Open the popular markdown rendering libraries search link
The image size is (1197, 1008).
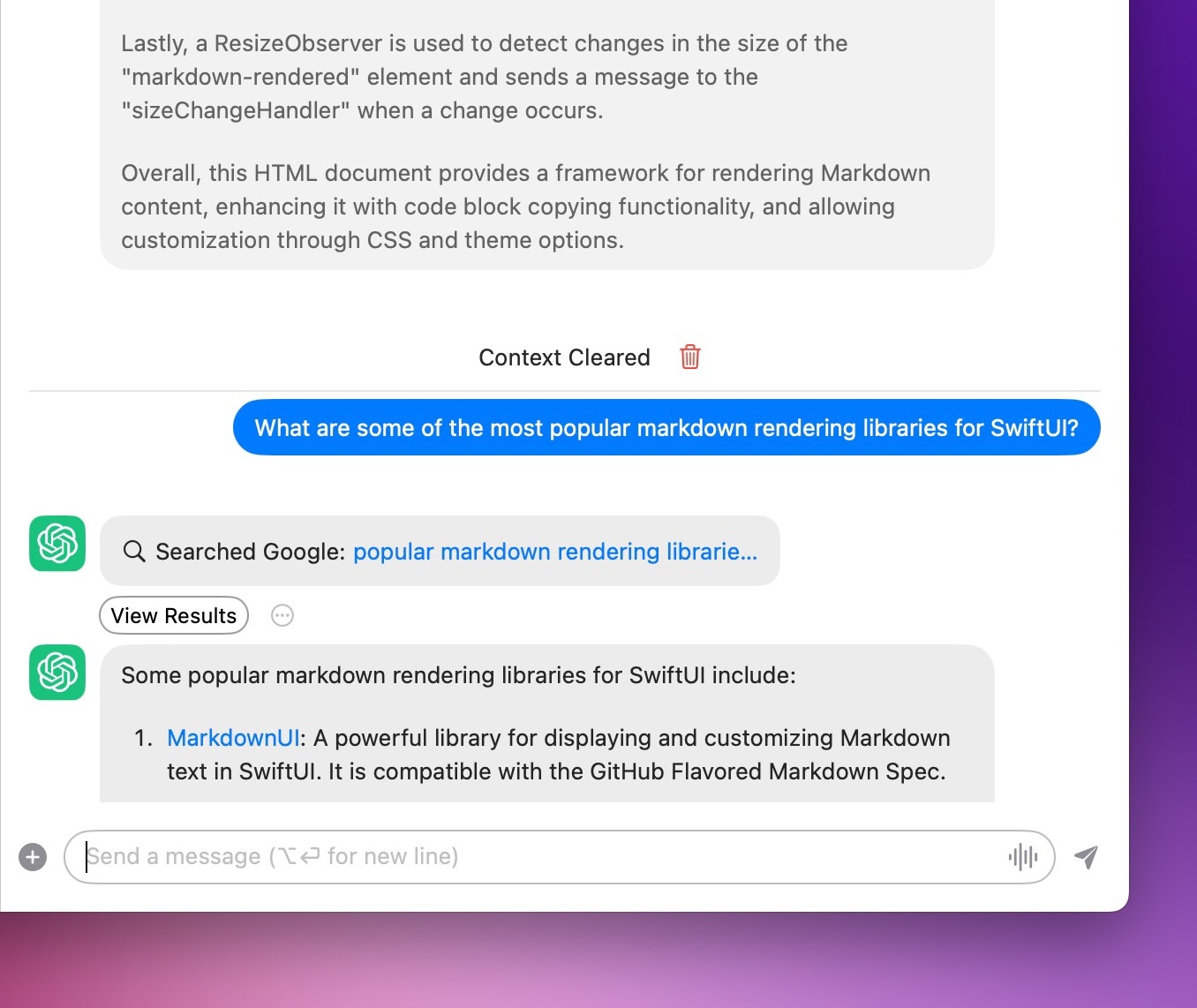pos(554,552)
